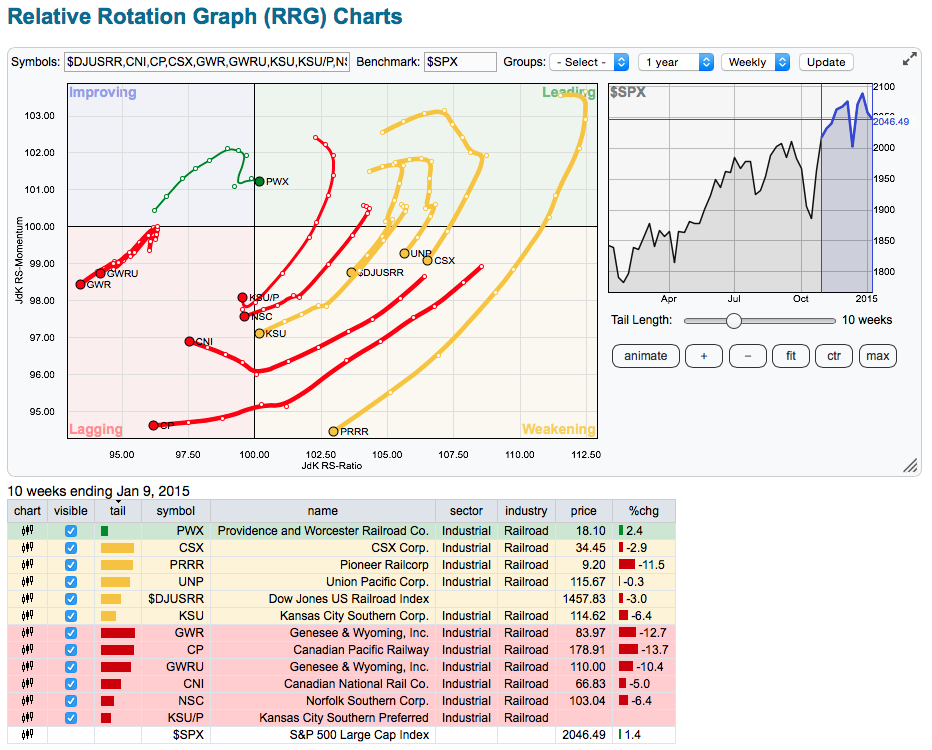Image resolution: width=932 pixels, height=750 pixels.
Task: Click the visible column header
Action: tap(71, 510)
